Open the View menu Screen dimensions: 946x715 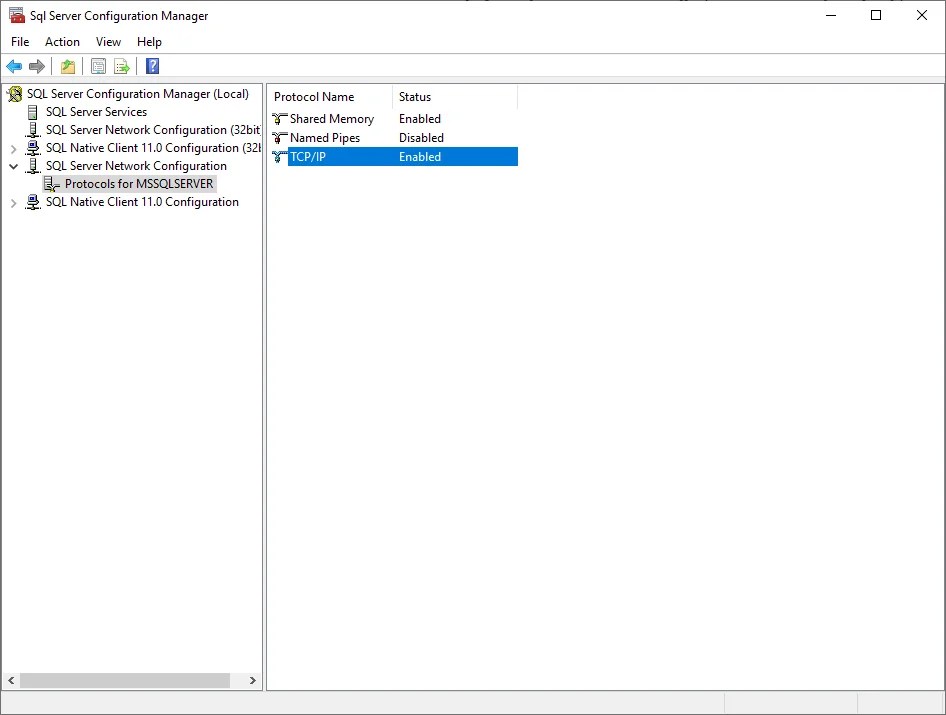108,41
